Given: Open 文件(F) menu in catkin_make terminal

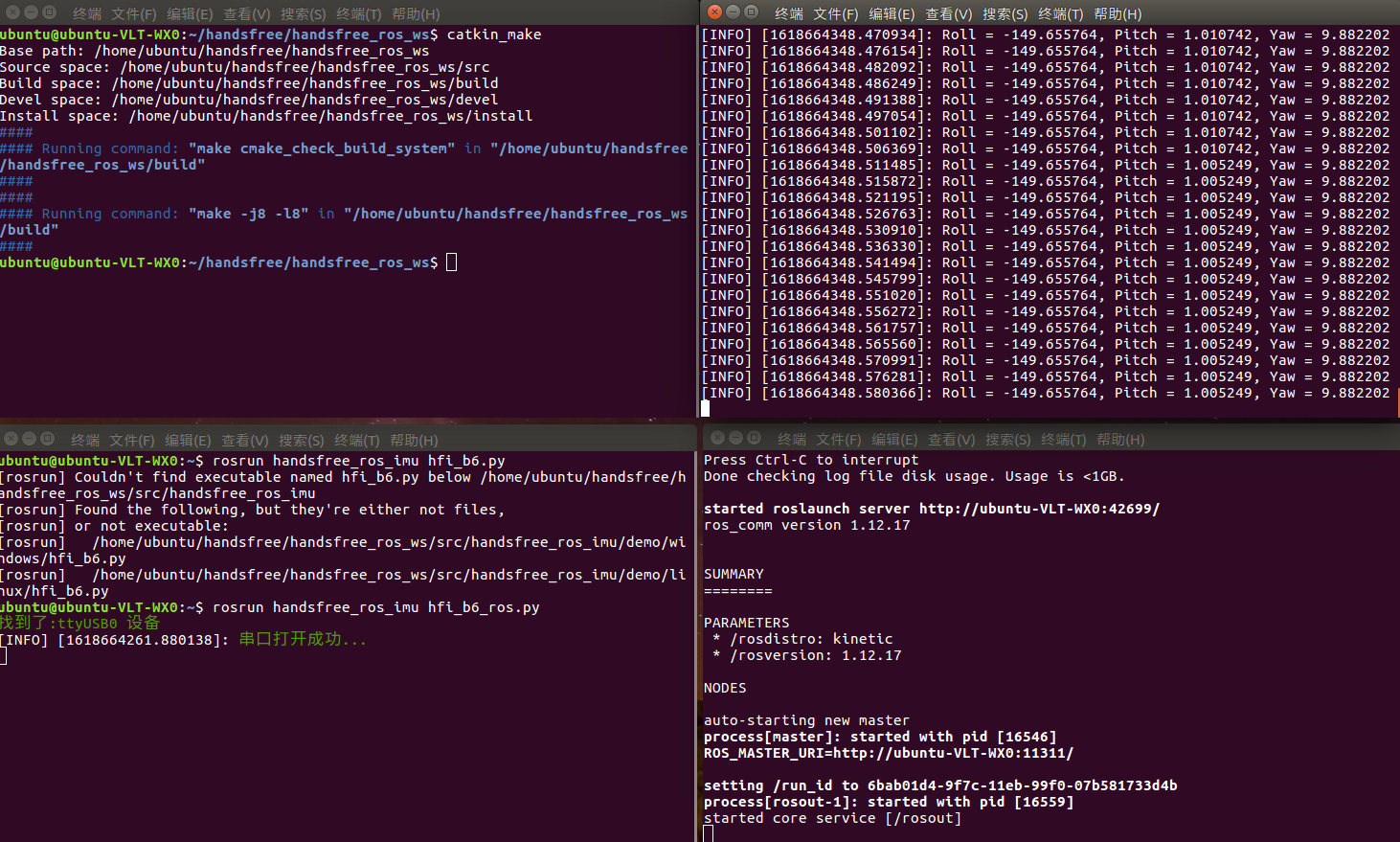Looking at the screenshot, I should [133, 14].
